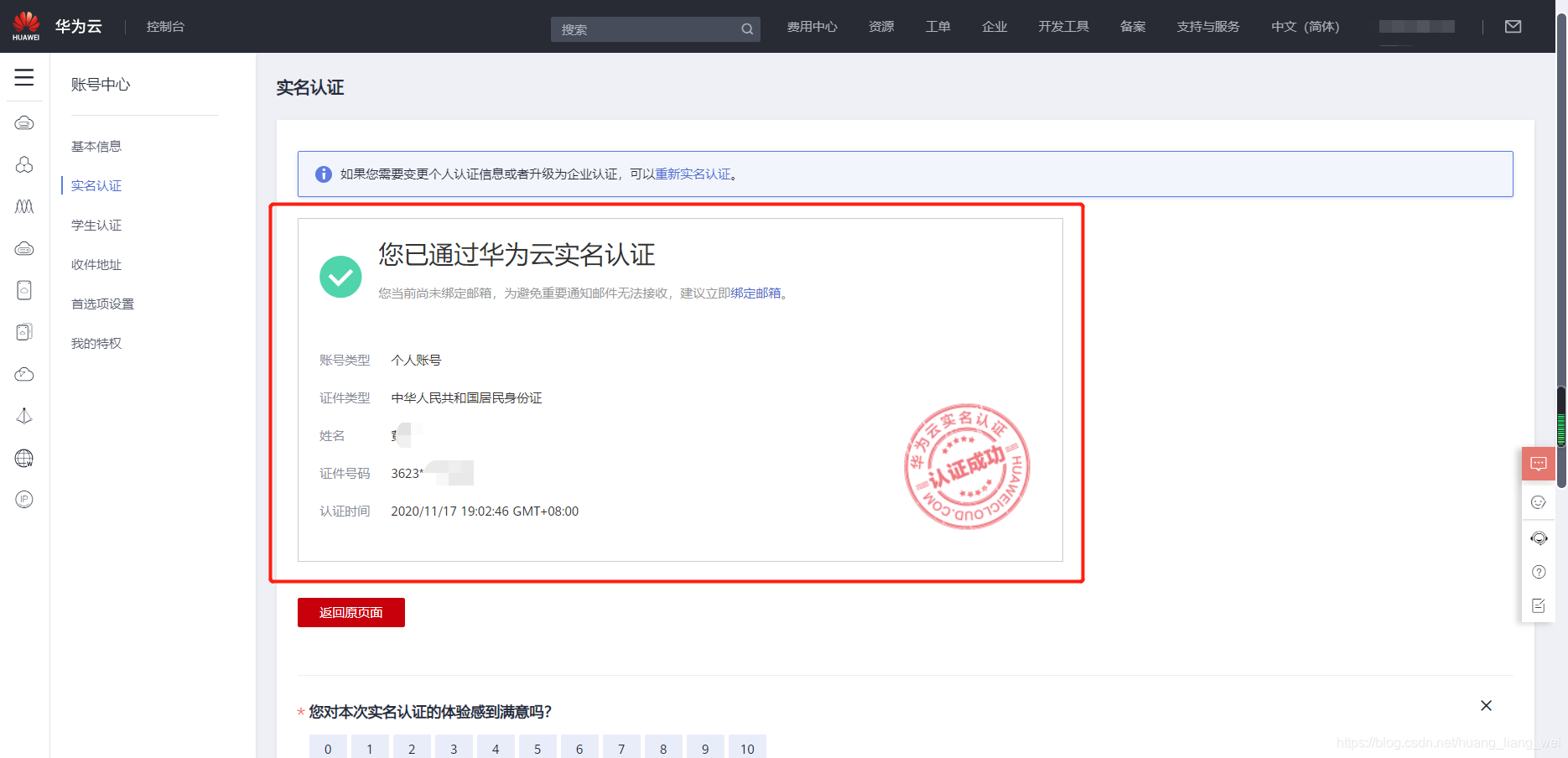Rate satisfaction as 7
The image size is (1568, 758).
[x=621, y=748]
